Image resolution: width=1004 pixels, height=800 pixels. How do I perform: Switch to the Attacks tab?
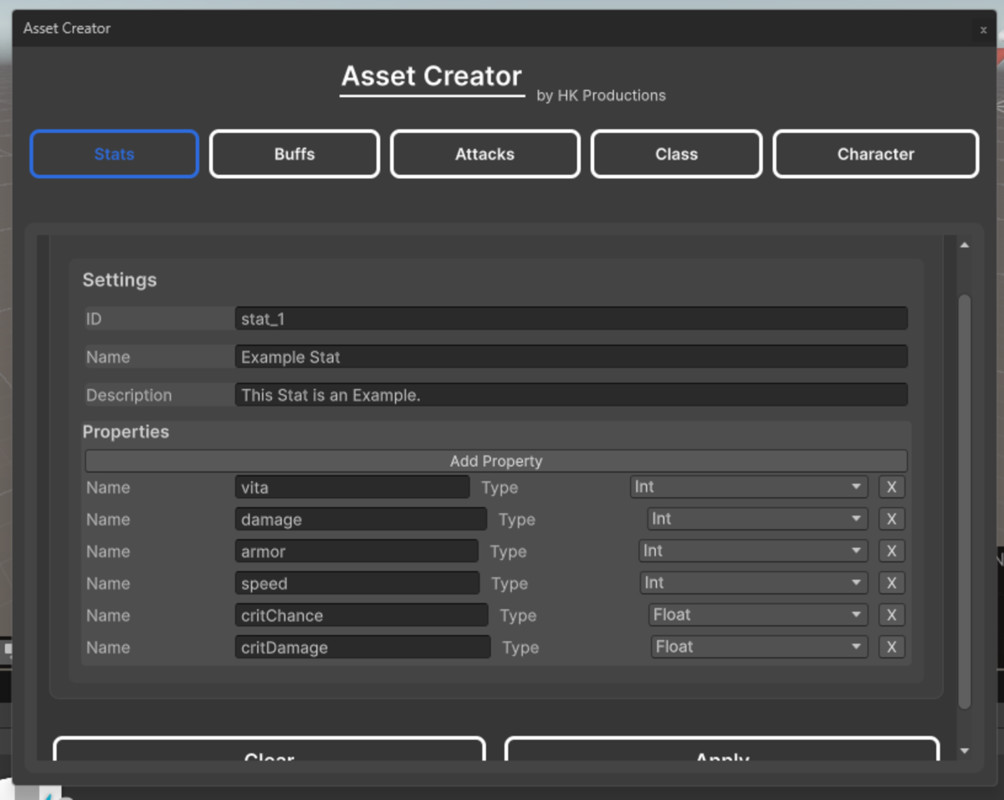tap(484, 154)
